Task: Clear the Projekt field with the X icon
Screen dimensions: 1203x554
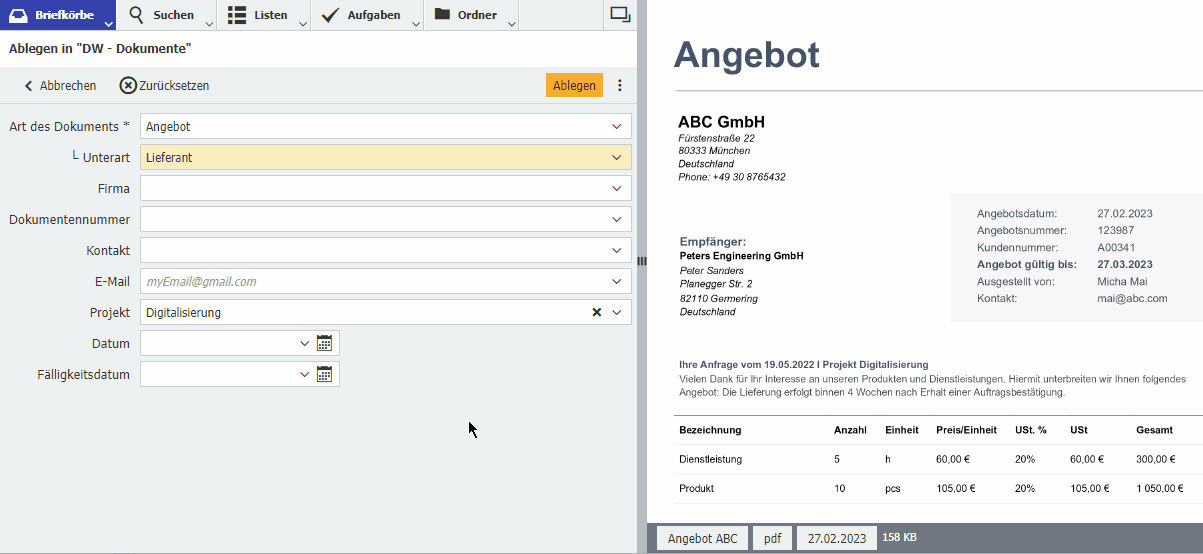Action: click(597, 313)
